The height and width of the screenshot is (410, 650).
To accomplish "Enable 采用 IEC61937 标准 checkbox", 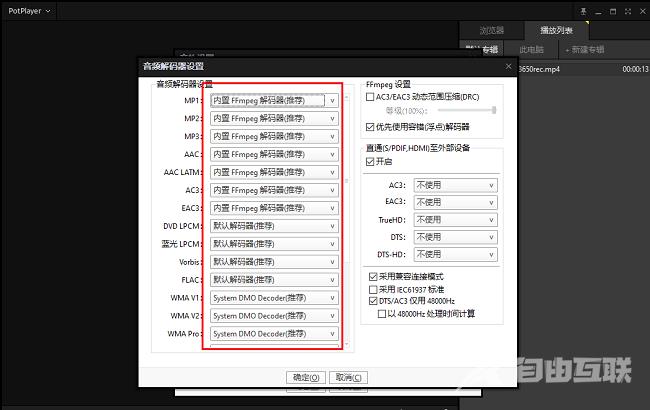I will pos(372,288).
